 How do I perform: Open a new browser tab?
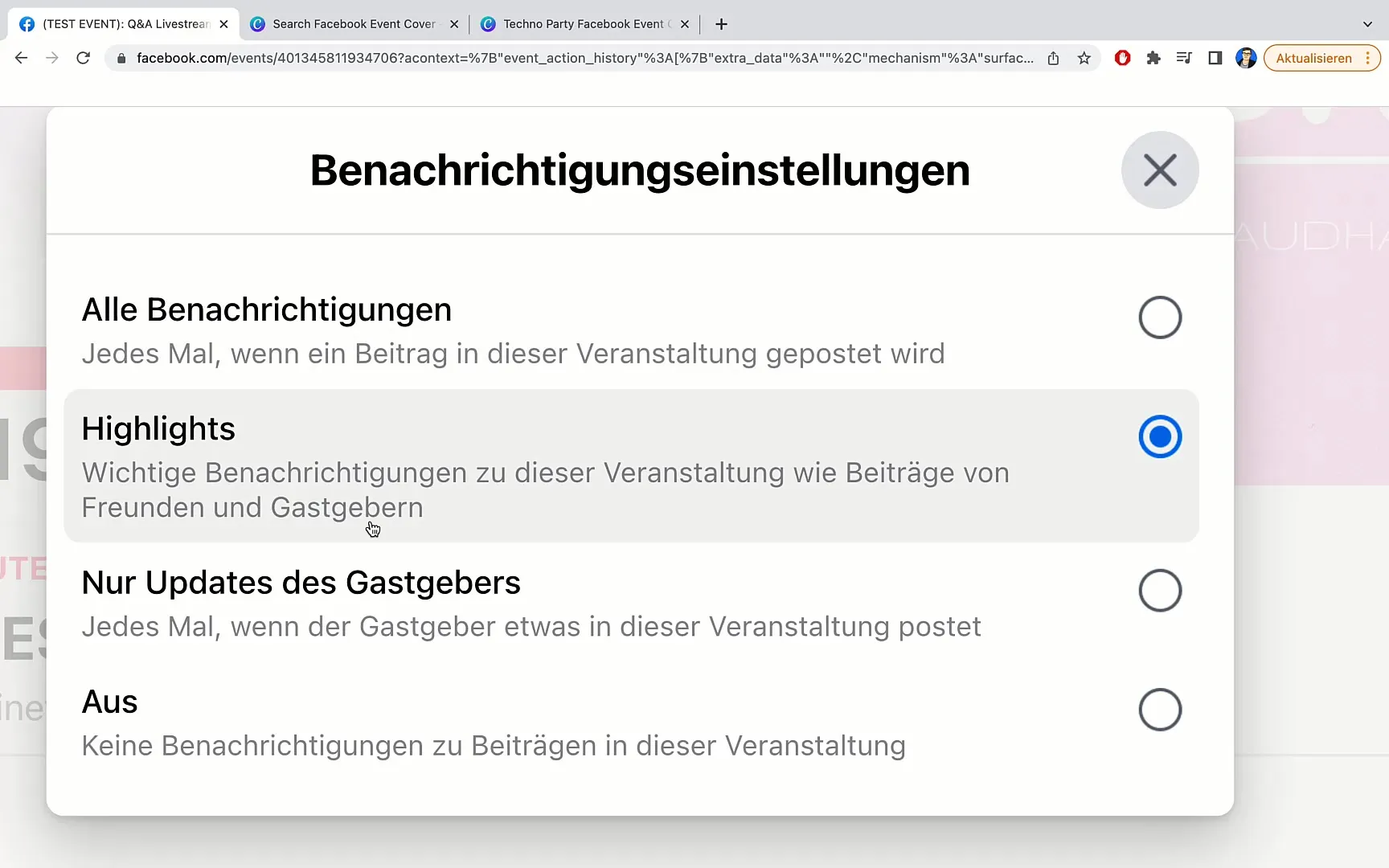click(722, 24)
